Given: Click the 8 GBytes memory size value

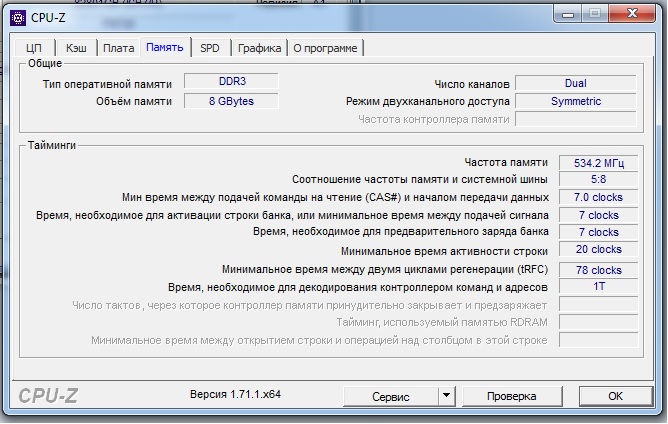Looking at the screenshot, I should [231, 101].
